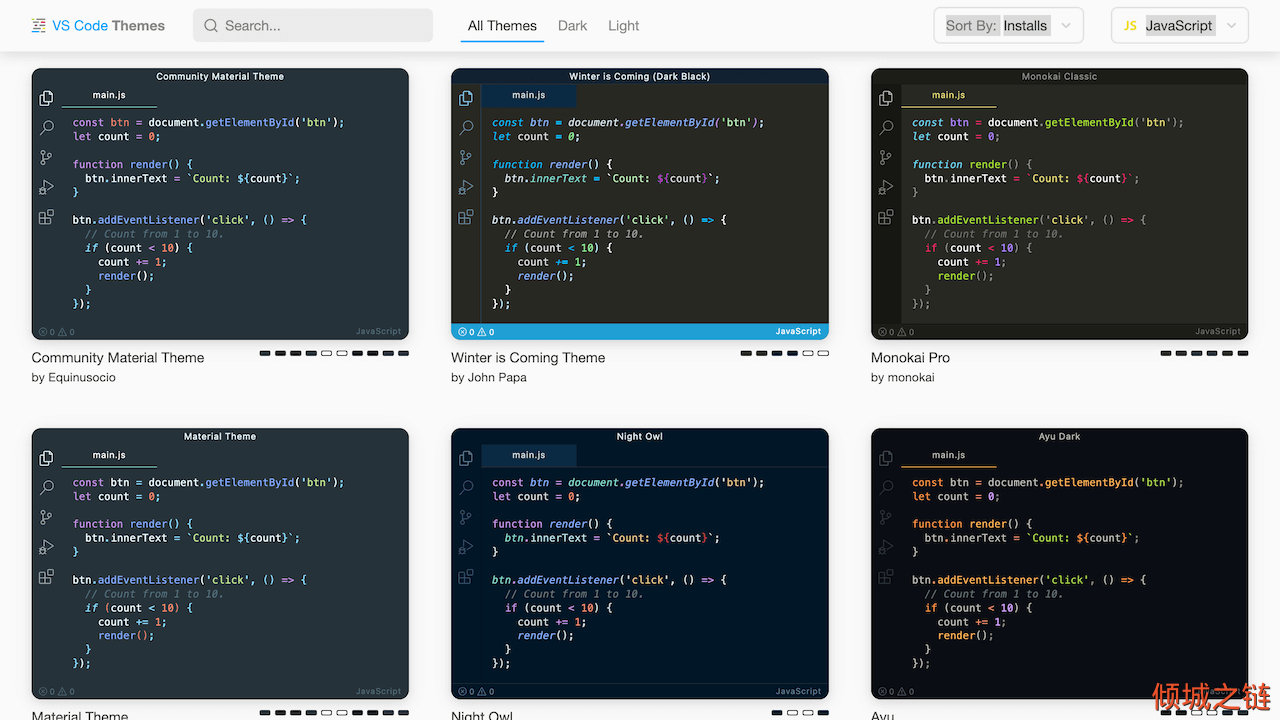Viewport: 1280px width, 720px height.
Task: Select last variant swatch under Community Material Theme
Action: click(x=403, y=353)
